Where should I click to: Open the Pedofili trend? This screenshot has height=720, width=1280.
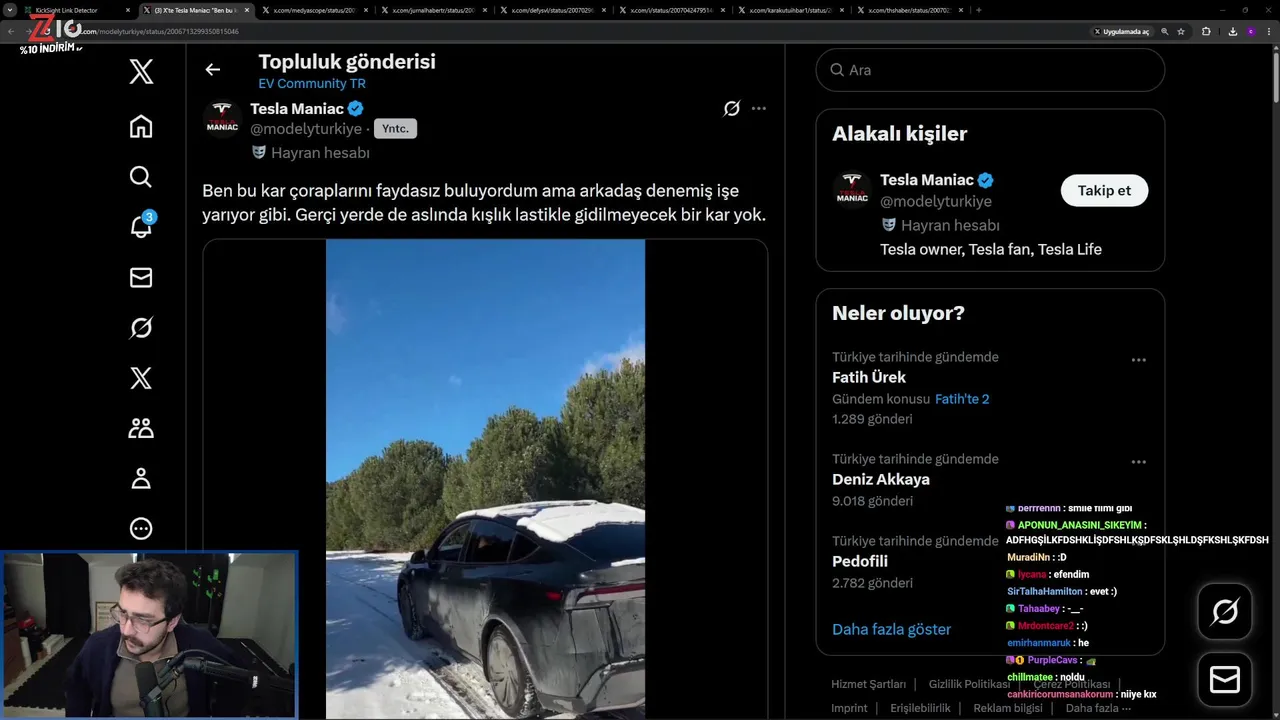coord(860,561)
